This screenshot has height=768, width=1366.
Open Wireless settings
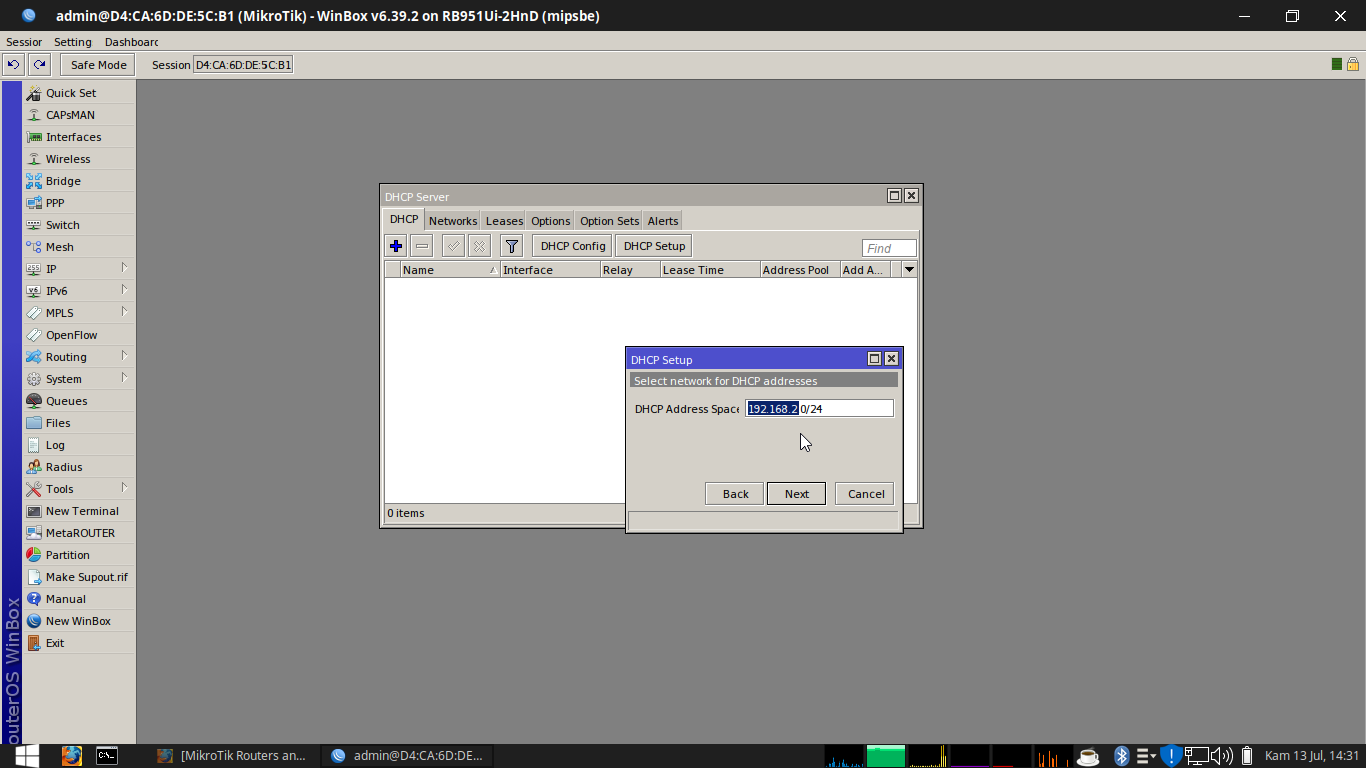79,159
